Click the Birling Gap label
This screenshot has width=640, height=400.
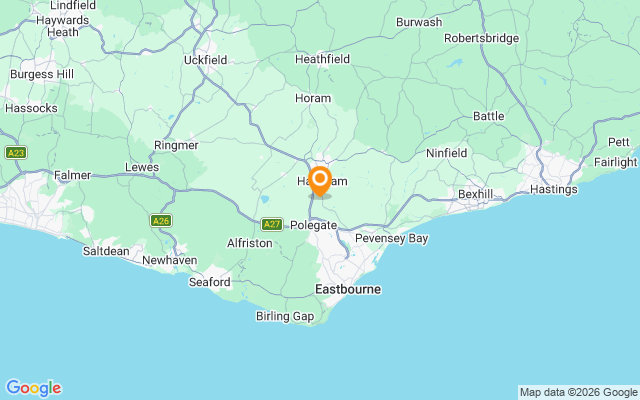285,316
